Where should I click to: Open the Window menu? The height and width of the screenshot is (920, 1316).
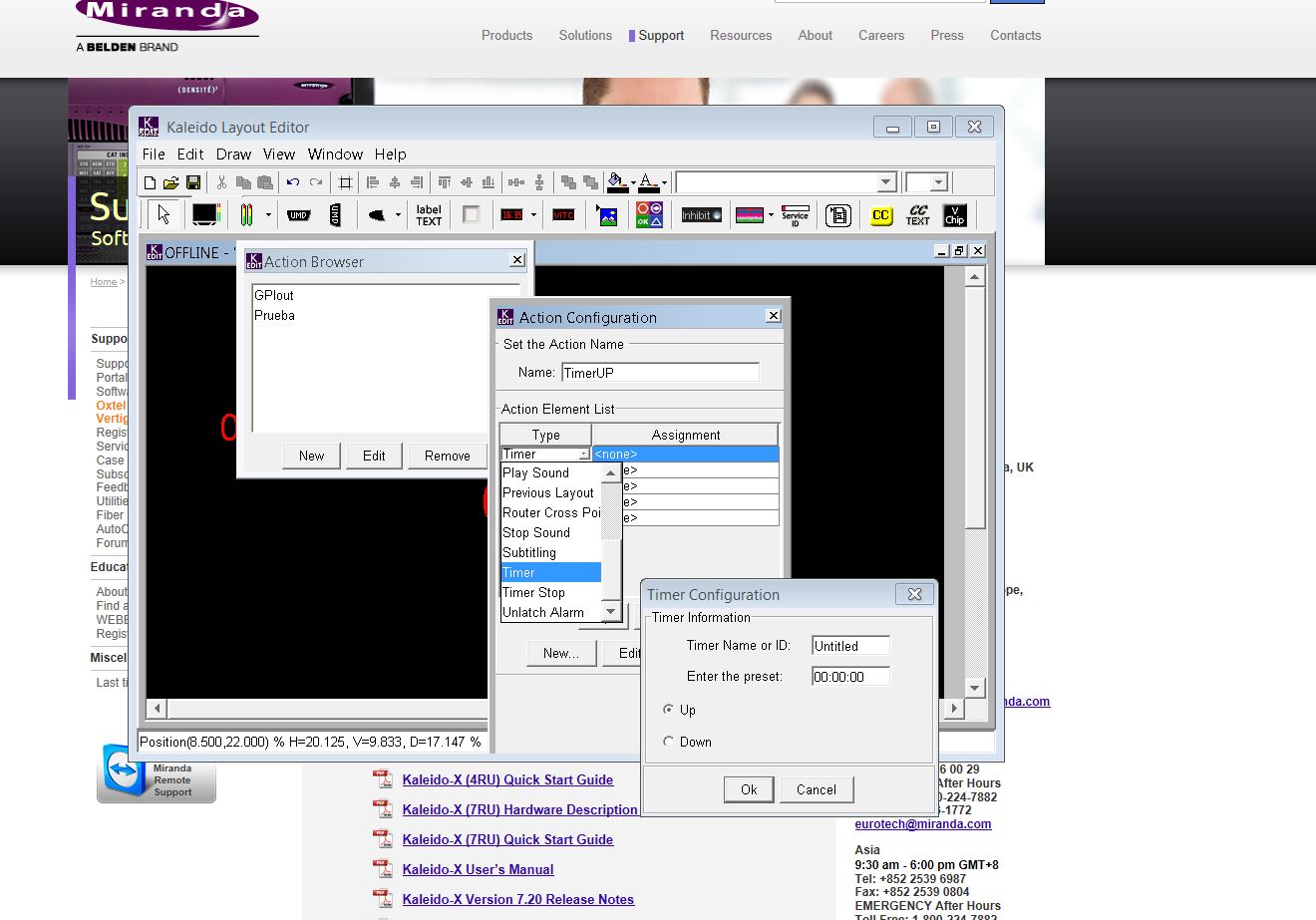click(335, 154)
